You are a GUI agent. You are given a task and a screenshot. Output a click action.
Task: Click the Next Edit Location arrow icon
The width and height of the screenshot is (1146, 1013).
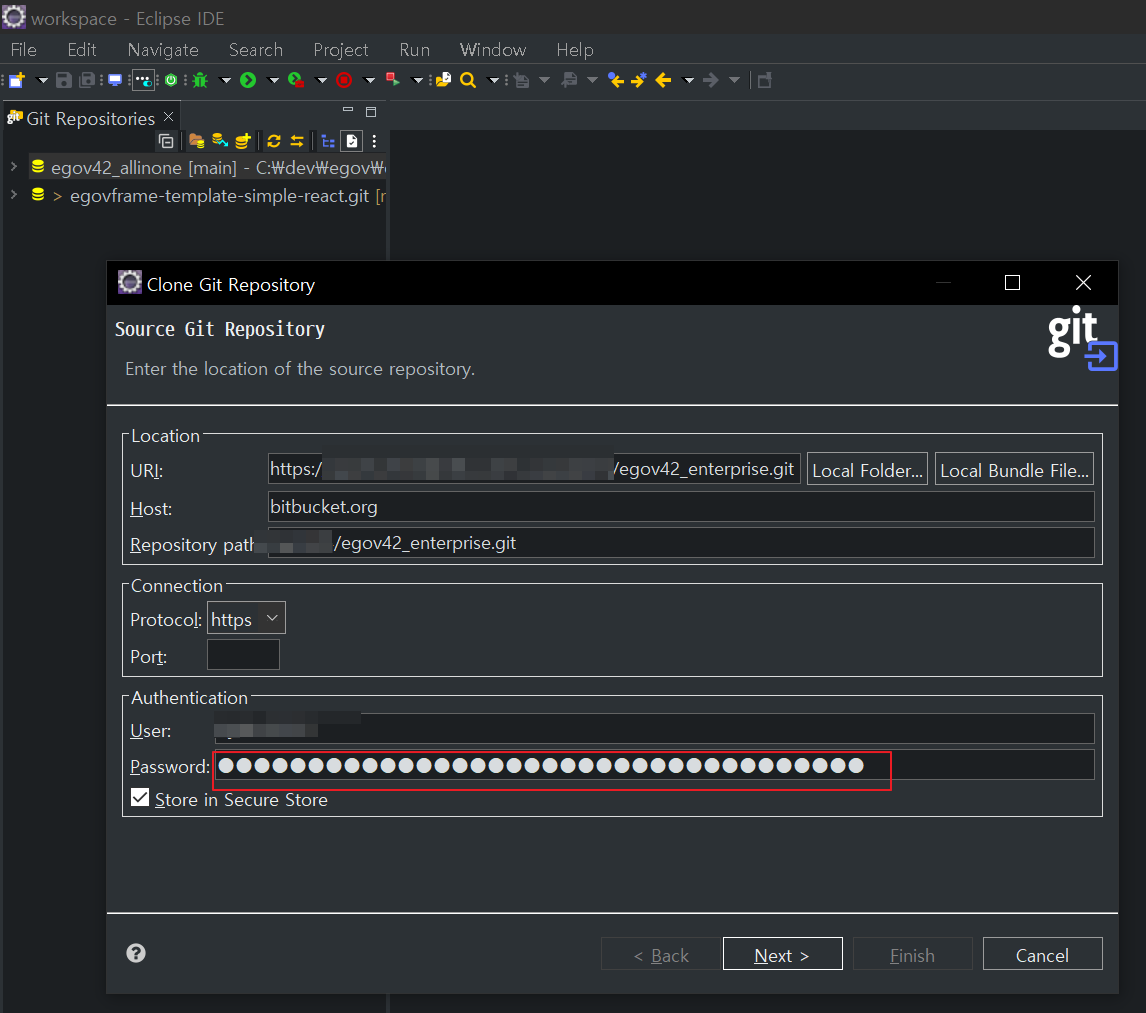click(639, 80)
